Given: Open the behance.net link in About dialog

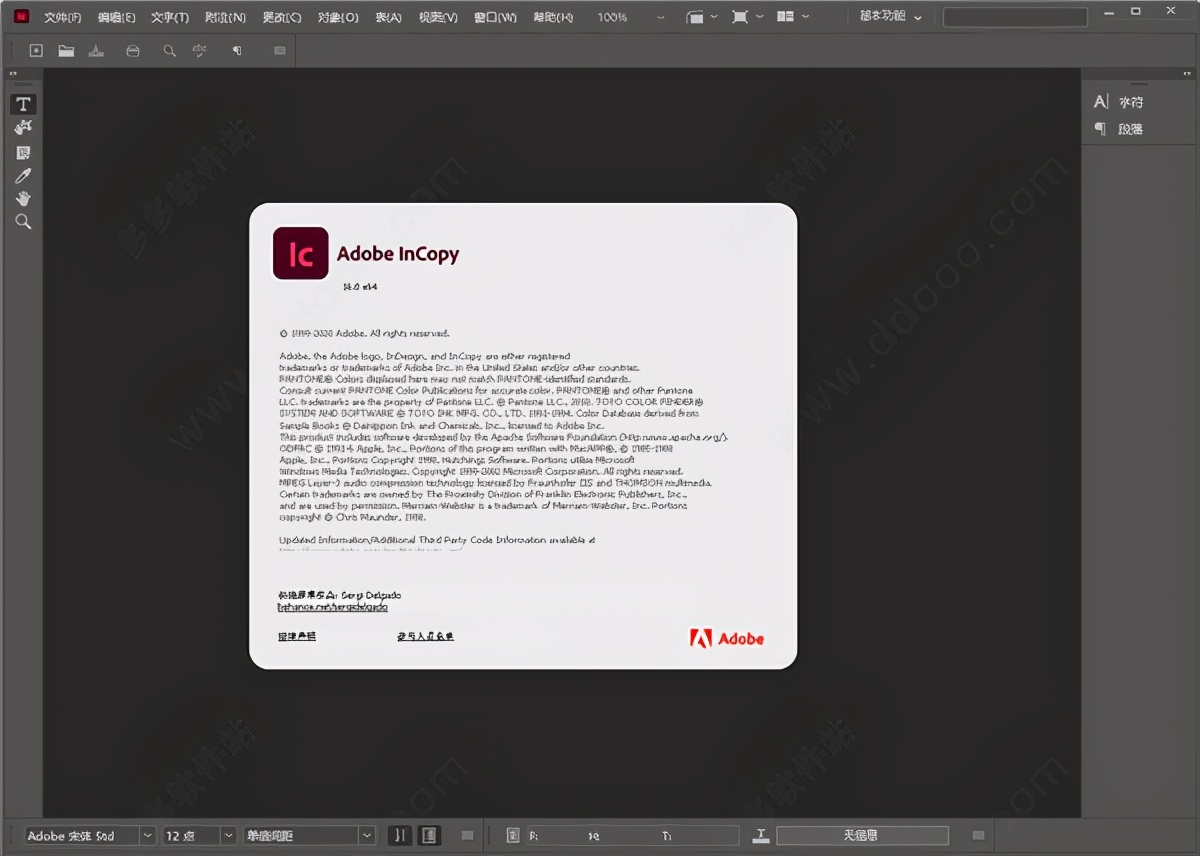Looking at the screenshot, I should click(333, 607).
